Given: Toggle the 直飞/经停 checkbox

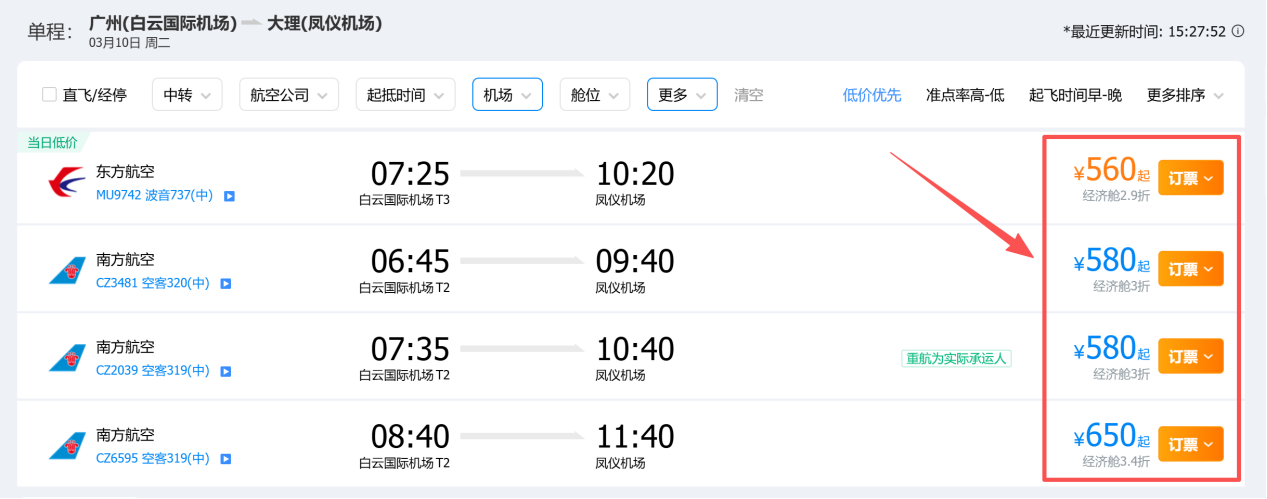Looking at the screenshot, I should (x=49, y=95).
